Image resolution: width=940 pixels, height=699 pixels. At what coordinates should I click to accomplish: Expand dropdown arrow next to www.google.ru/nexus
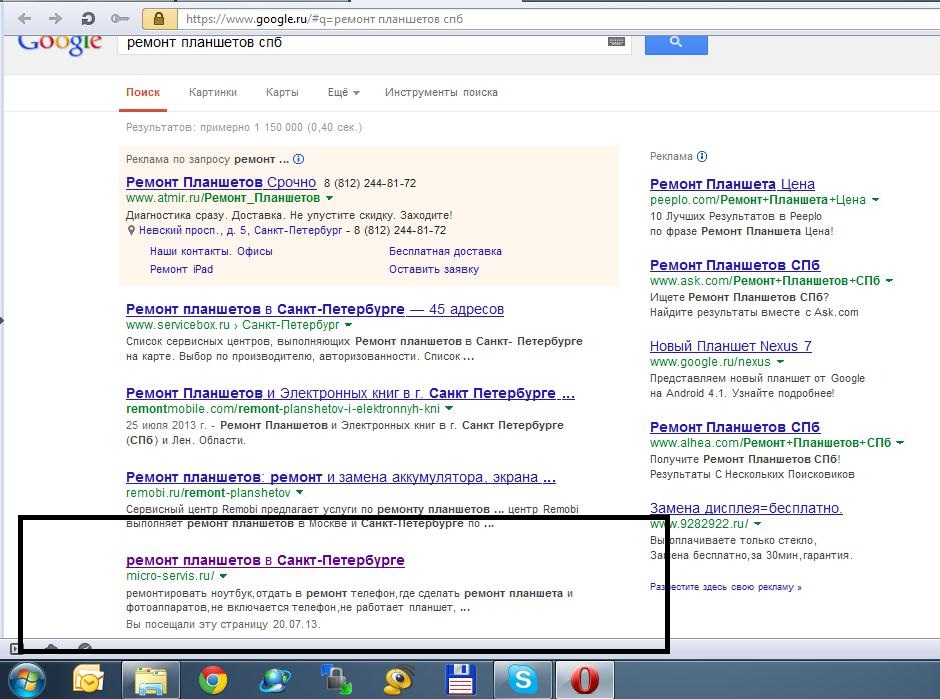pos(780,362)
